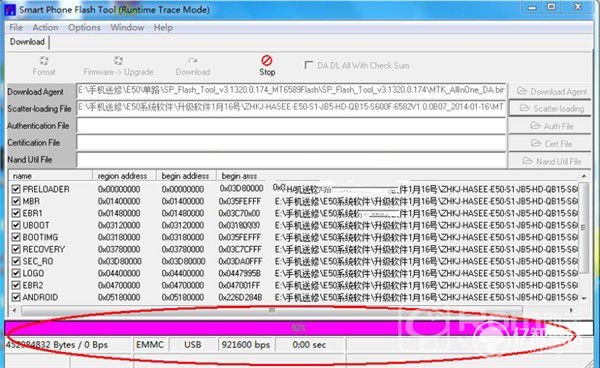Click the empty Nand Util File field
600x368 pixels.
tap(291, 160)
